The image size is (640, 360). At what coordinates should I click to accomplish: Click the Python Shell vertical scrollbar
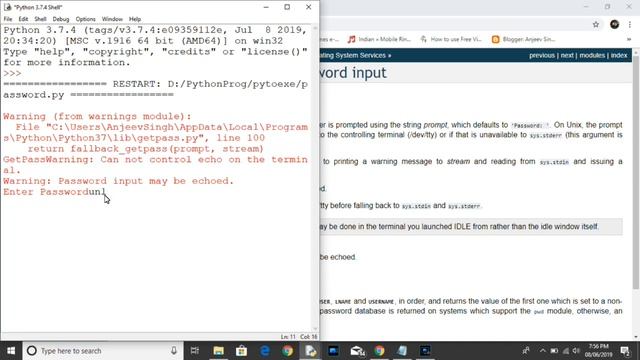[315, 178]
